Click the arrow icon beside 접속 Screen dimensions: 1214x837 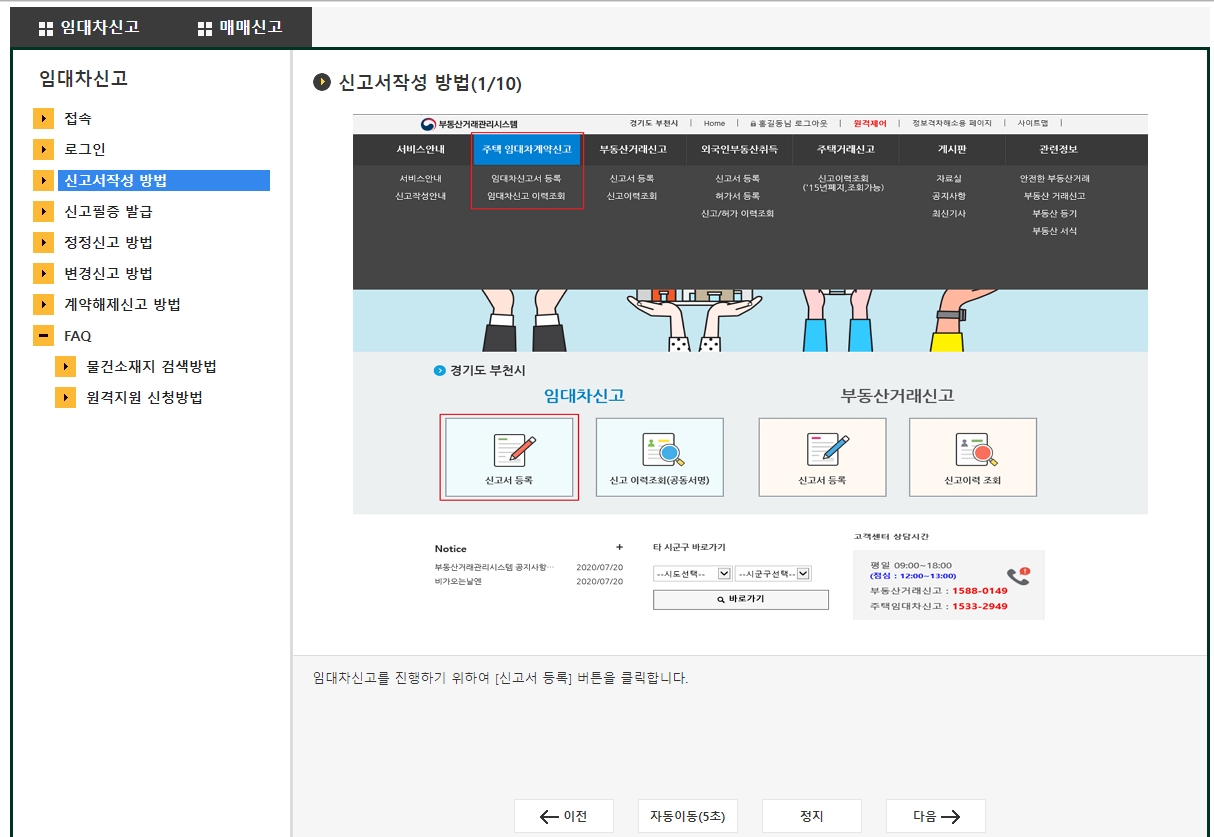pos(43,118)
